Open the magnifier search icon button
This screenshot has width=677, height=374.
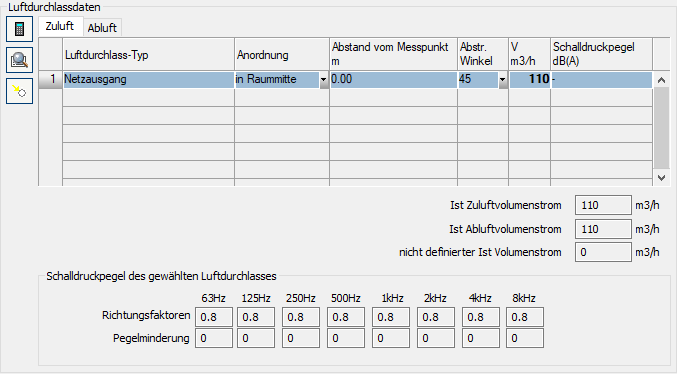[x=19, y=60]
